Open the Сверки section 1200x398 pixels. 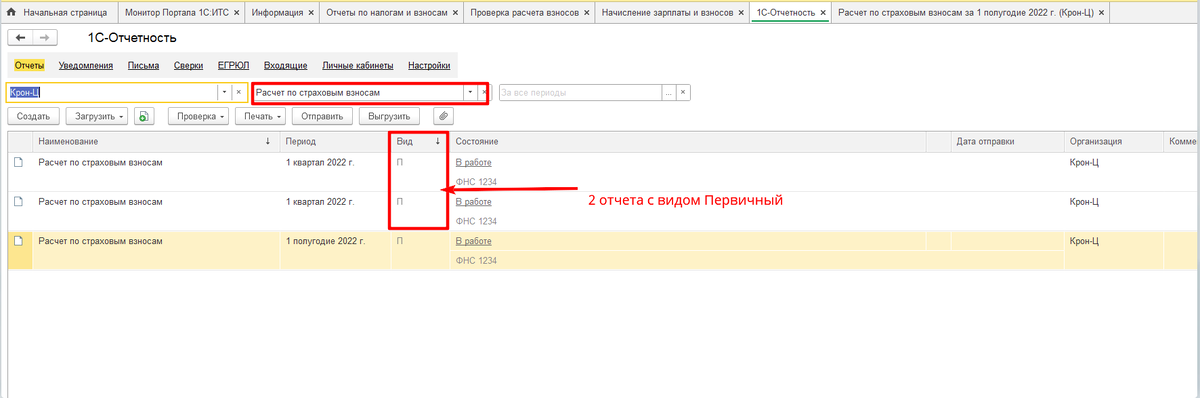[x=188, y=65]
